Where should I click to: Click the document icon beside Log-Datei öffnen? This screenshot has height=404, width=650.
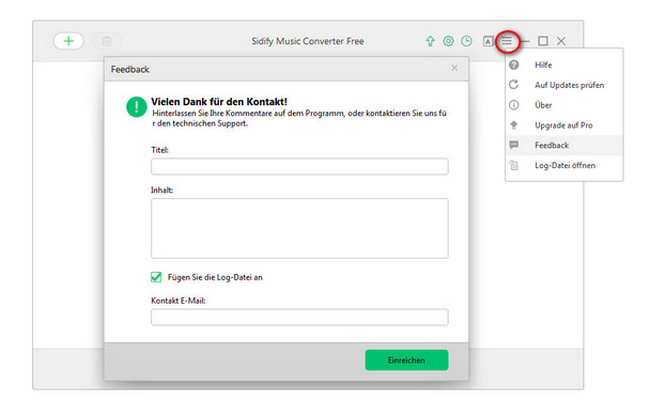point(514,165)
